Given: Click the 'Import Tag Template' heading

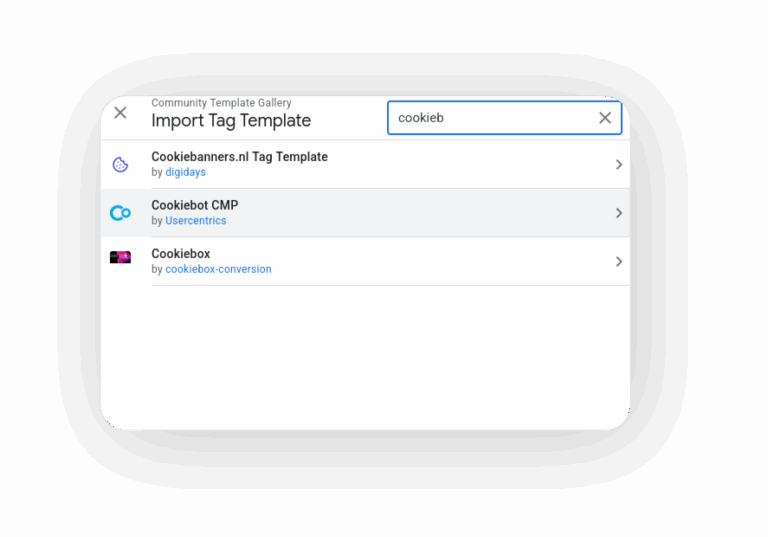Looking at the screenshot, I should [231, 121].
